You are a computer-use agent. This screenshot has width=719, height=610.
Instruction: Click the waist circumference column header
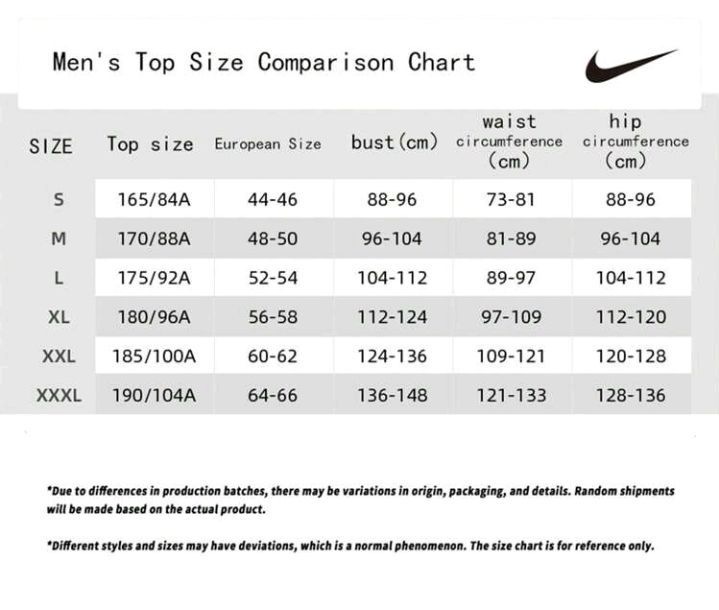[x=509, y=142]
